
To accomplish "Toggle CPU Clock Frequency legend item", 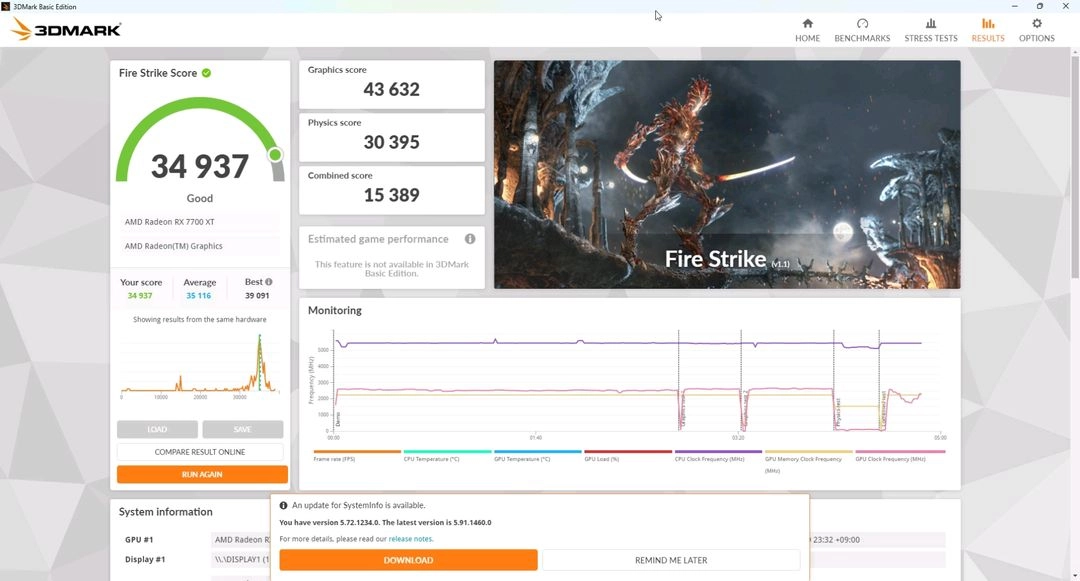I will pos(718,456).
